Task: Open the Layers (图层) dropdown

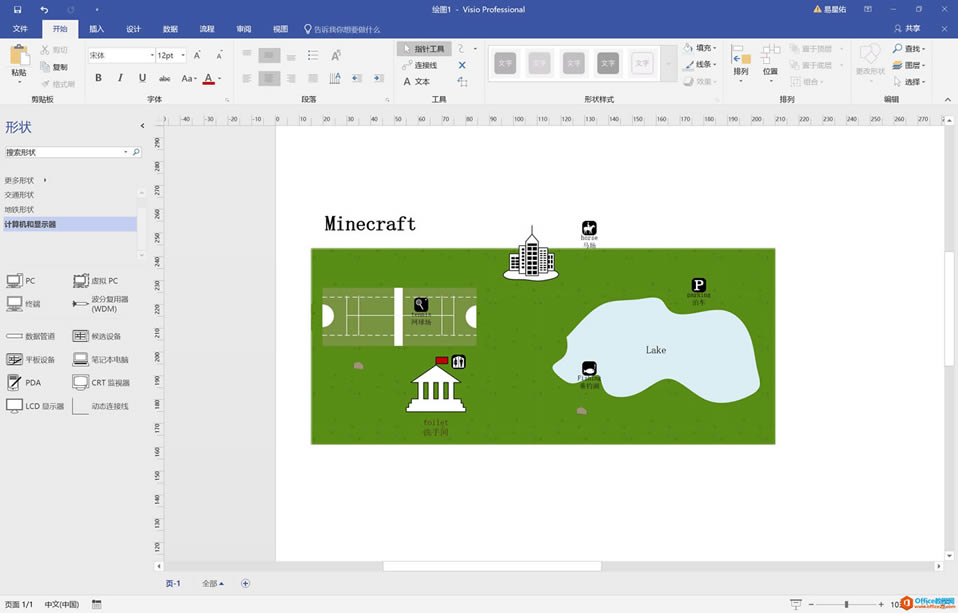Action: click(x=909, y=65)
